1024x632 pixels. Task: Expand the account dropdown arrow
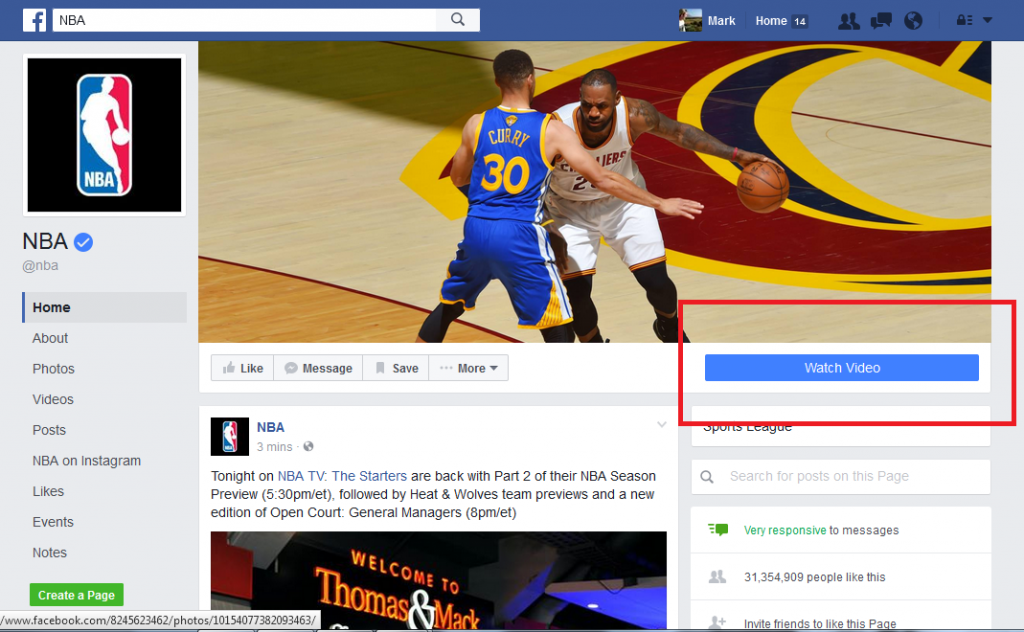(987, 20)
